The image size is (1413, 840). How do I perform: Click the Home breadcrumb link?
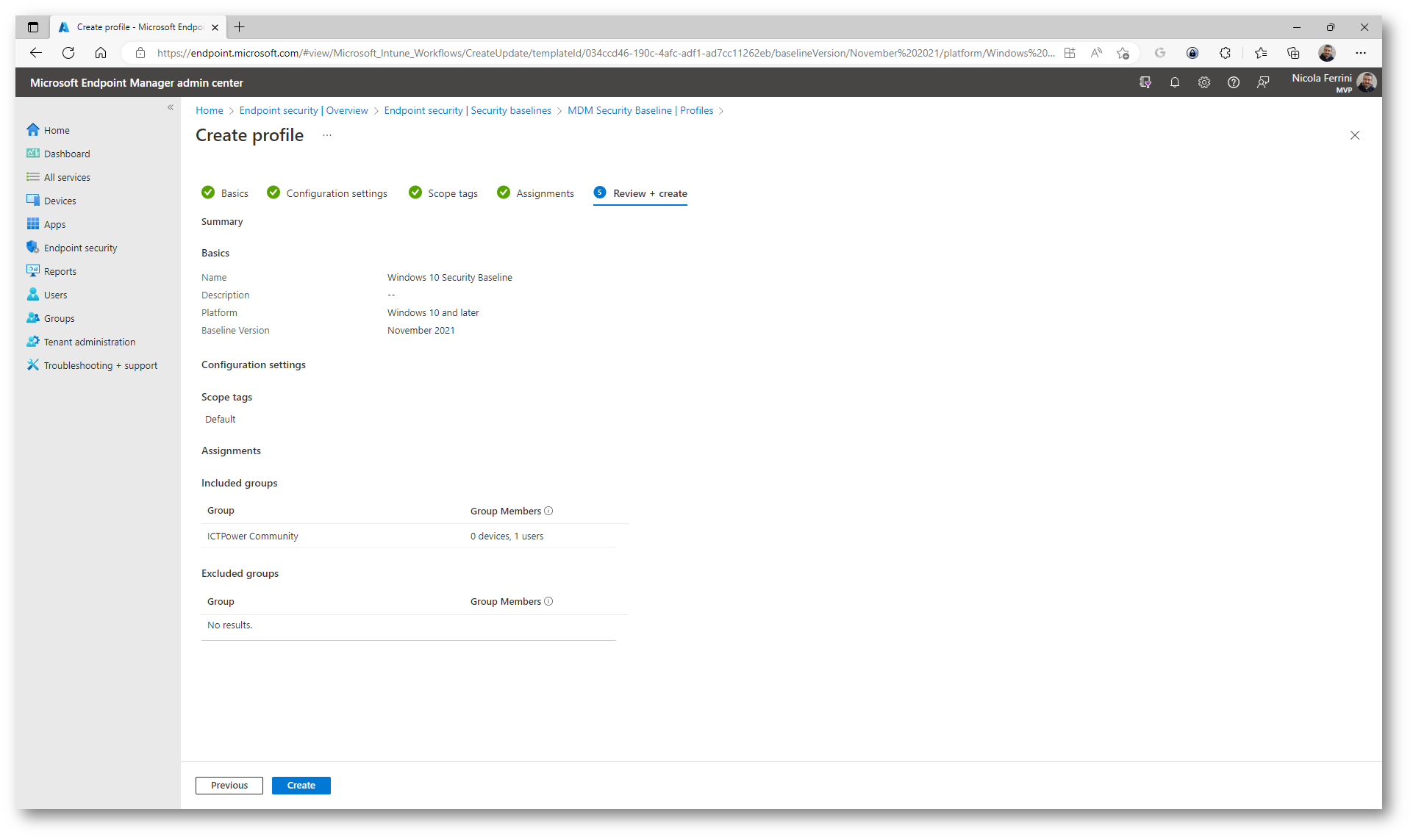(x=210, y=110)
